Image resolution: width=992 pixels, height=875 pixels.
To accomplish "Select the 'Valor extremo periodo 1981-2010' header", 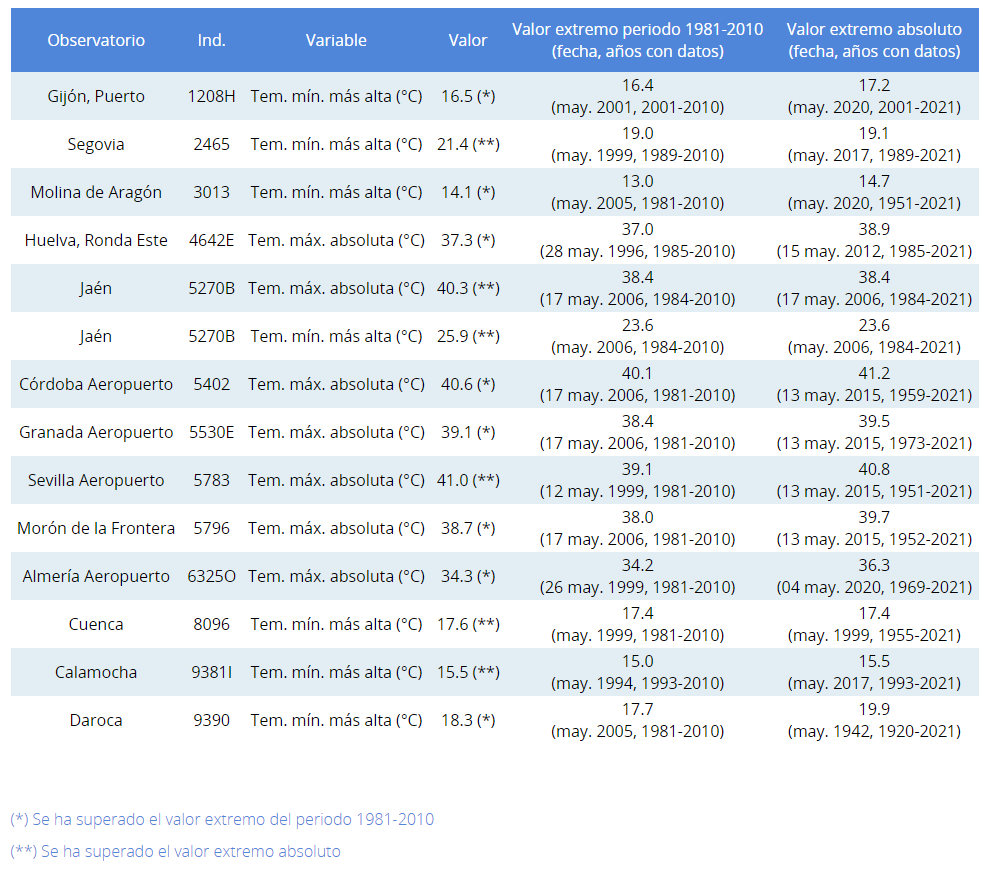I will coord(638,40).
